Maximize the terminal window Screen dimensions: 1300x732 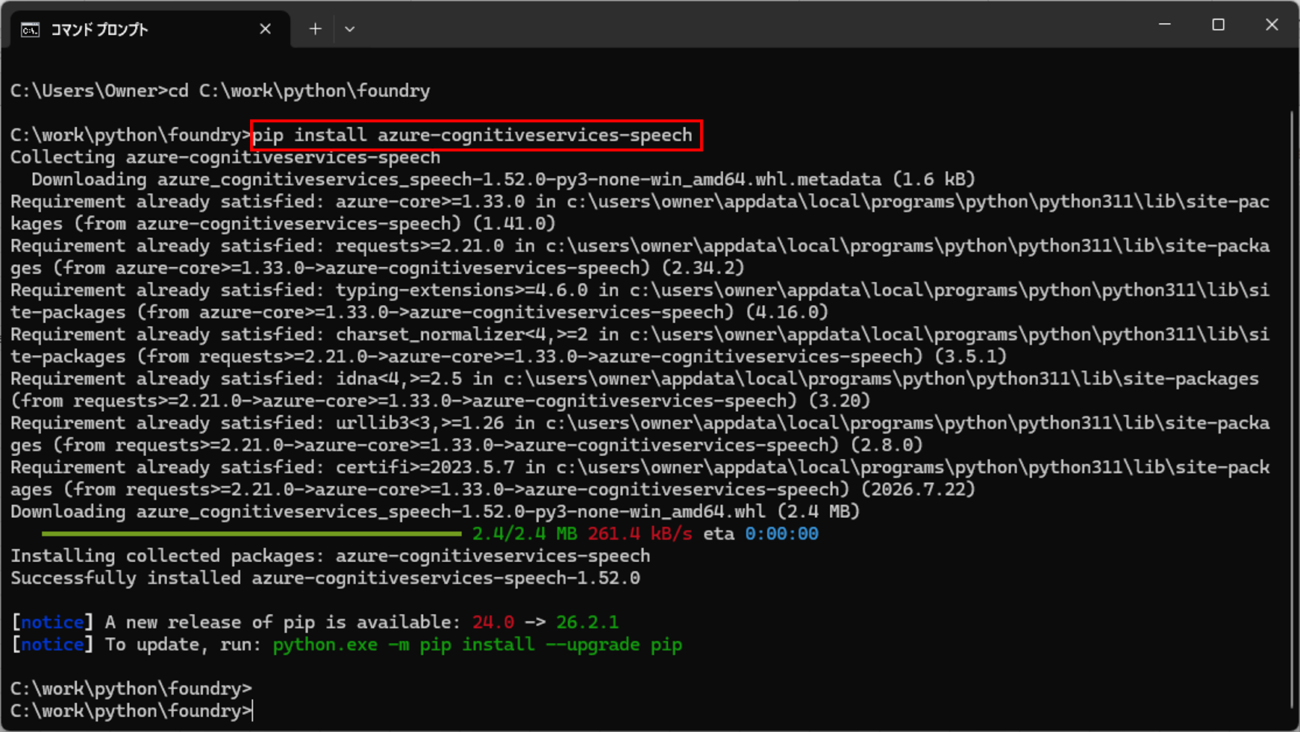(1218, 24)
